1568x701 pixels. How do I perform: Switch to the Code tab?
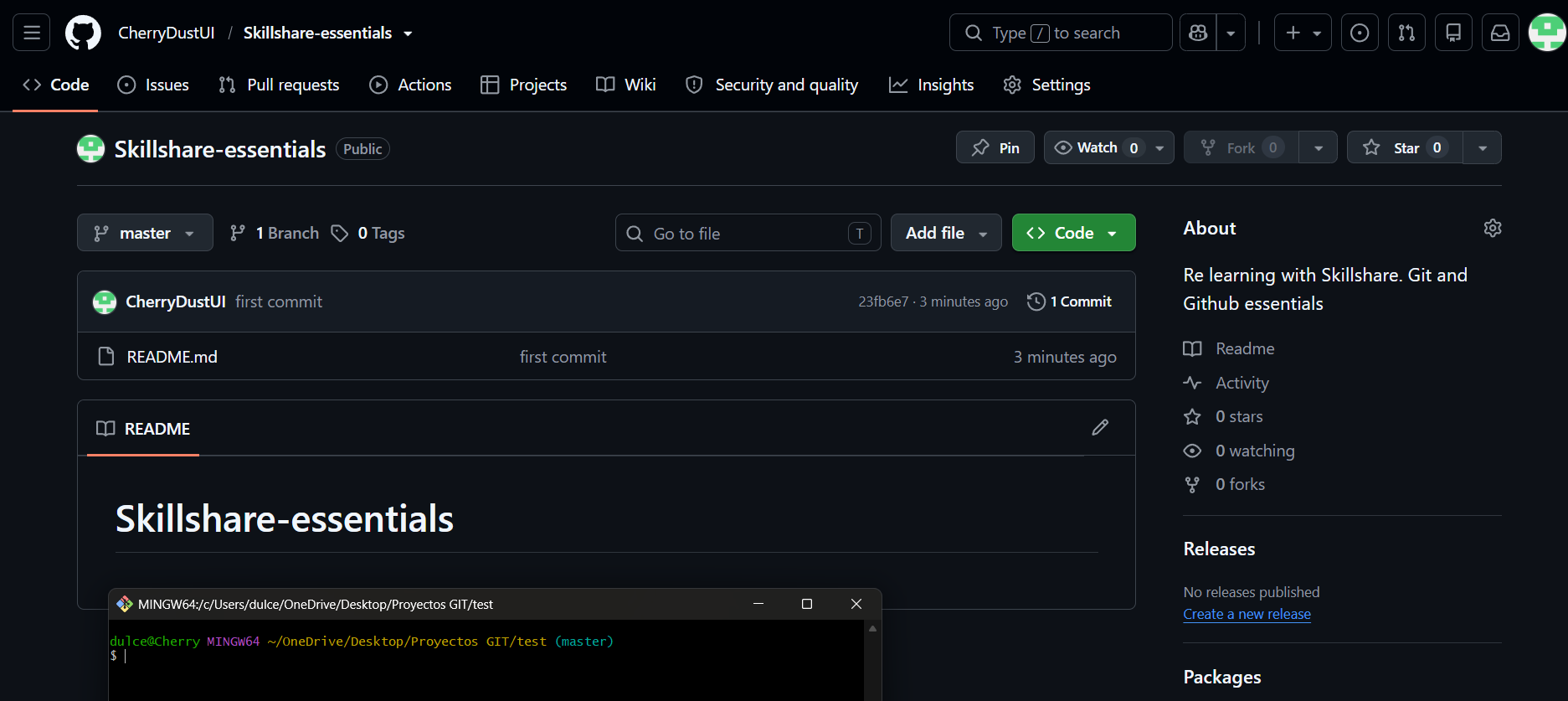pos(56,85)
